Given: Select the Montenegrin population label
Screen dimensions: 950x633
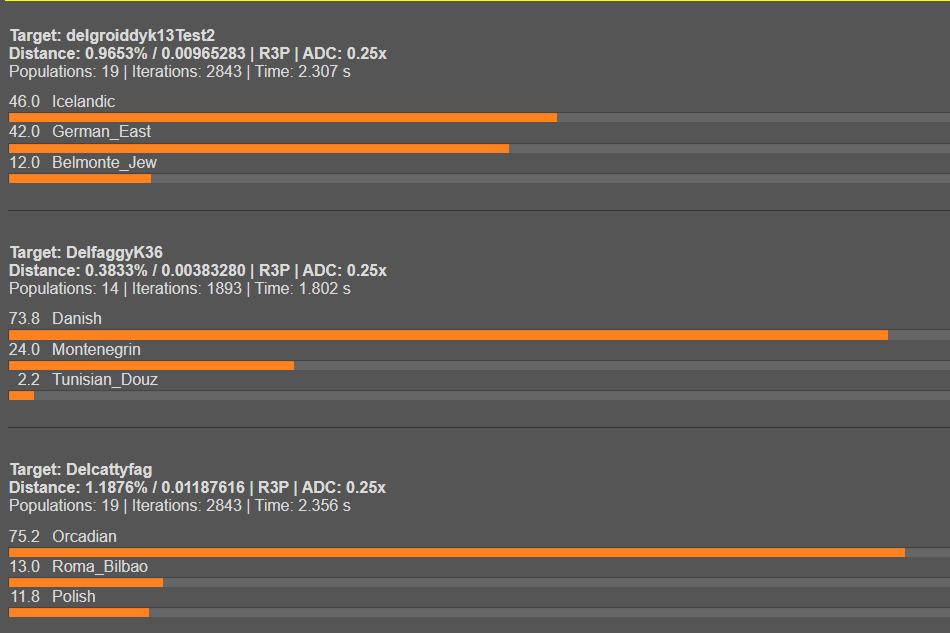Looking at the screenshot, I should point(96,350).
